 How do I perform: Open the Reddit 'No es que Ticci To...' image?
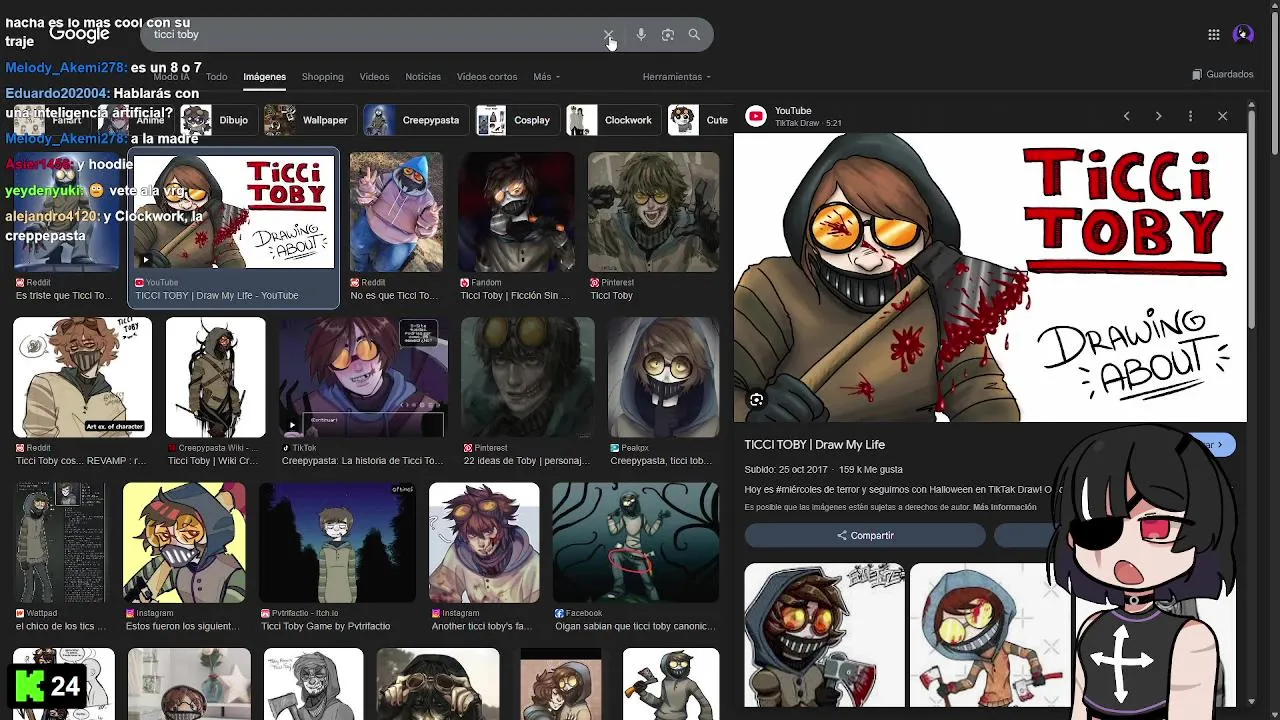click(396, 212)
